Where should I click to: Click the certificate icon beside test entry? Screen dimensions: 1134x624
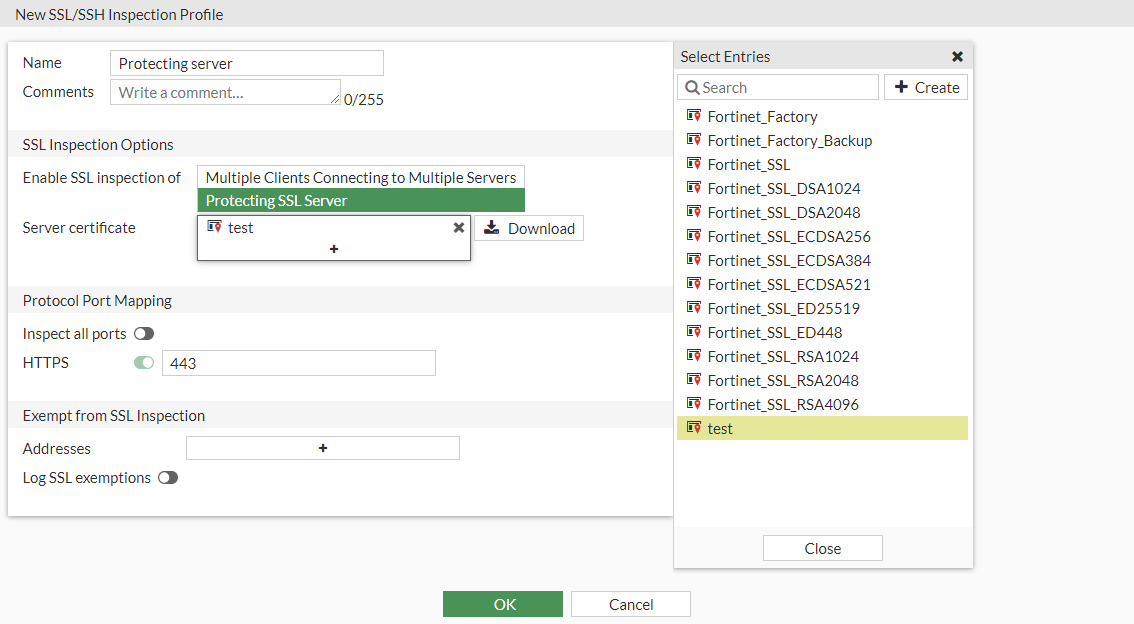tap(693, 428)
